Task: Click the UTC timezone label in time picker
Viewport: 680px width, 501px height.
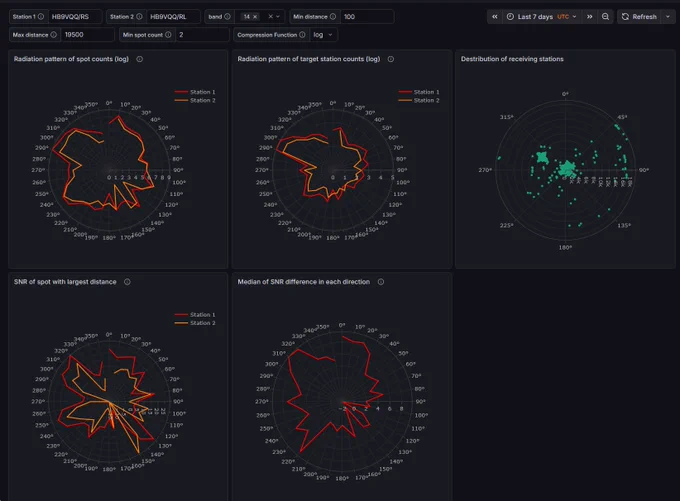Action: click(563, 16)
